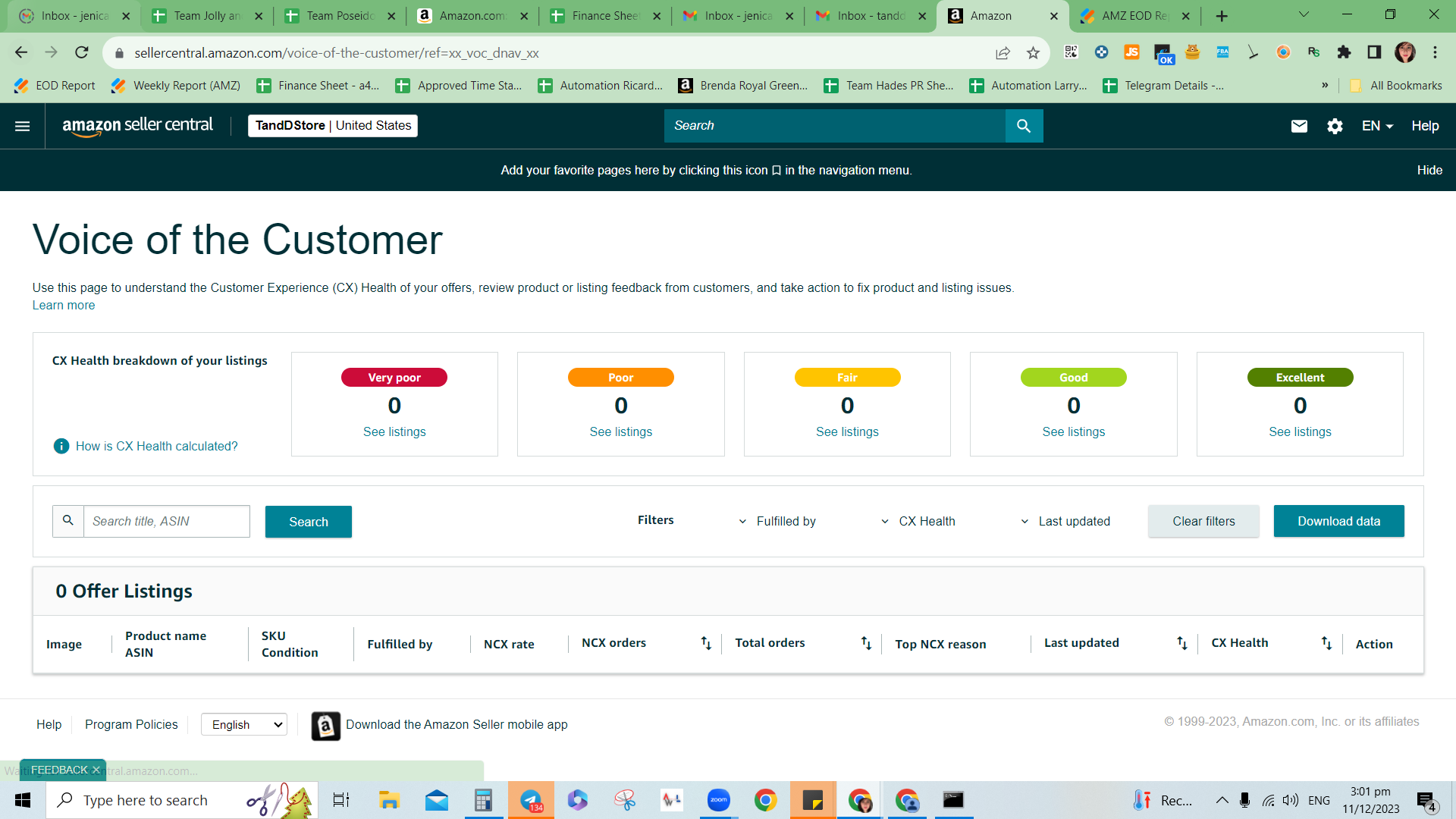This screenshot has width=1456, height=819.
Task: Click the share page icon in address bar
Action: [1003, 53]
